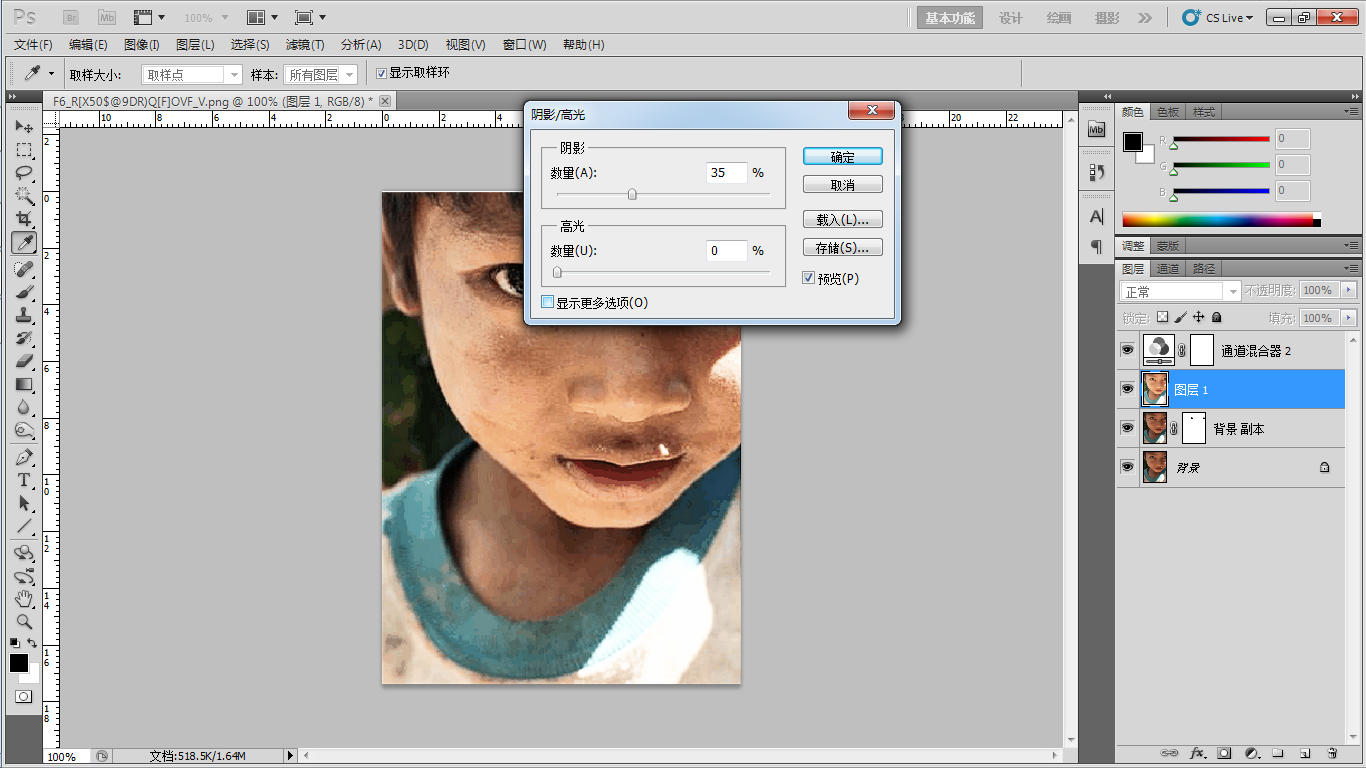Select the Horizontal Type tool
The width and height of the screenshot is (1366, 768).
click(x=24, y=480)
